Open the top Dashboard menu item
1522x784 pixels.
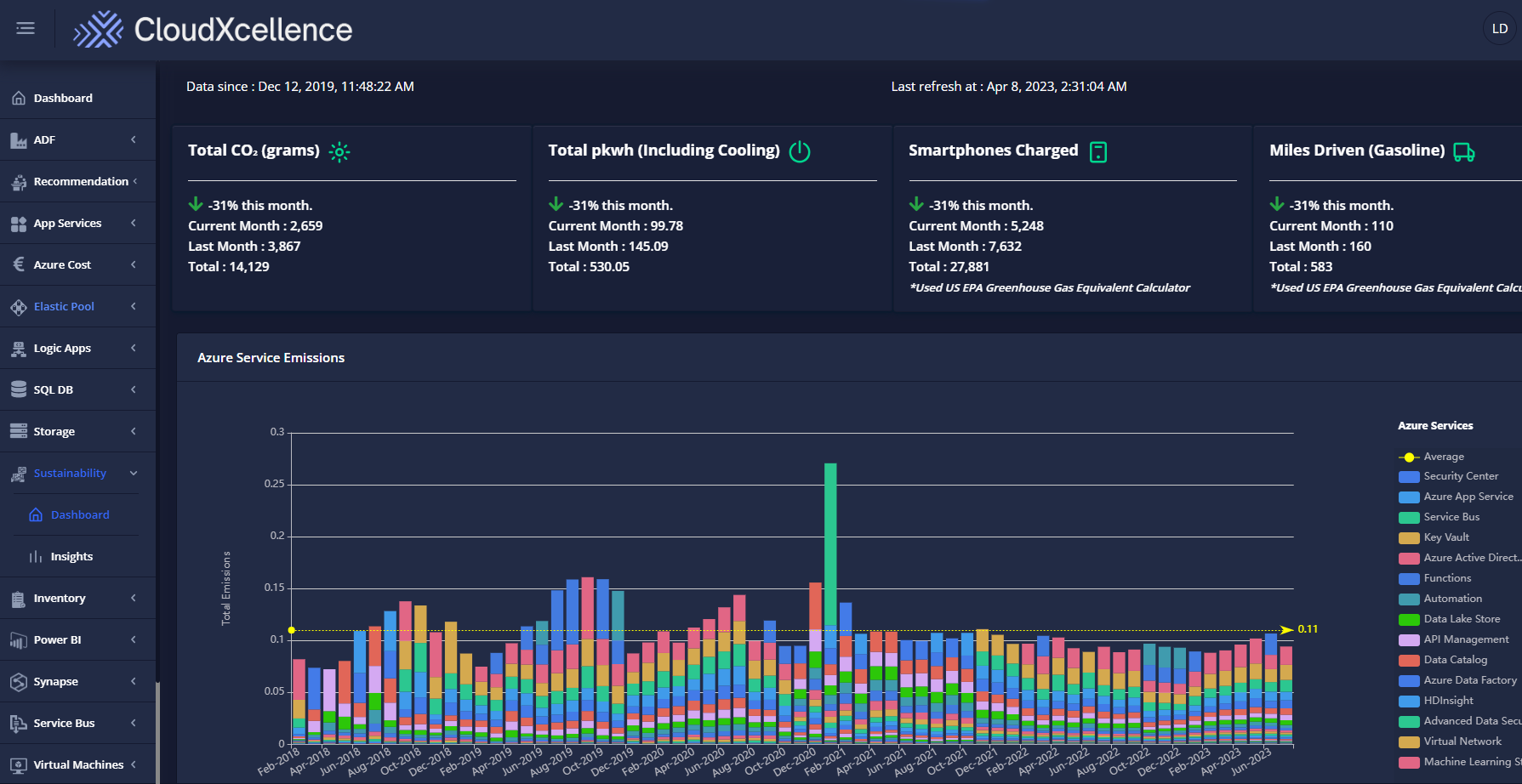point(63,99)
